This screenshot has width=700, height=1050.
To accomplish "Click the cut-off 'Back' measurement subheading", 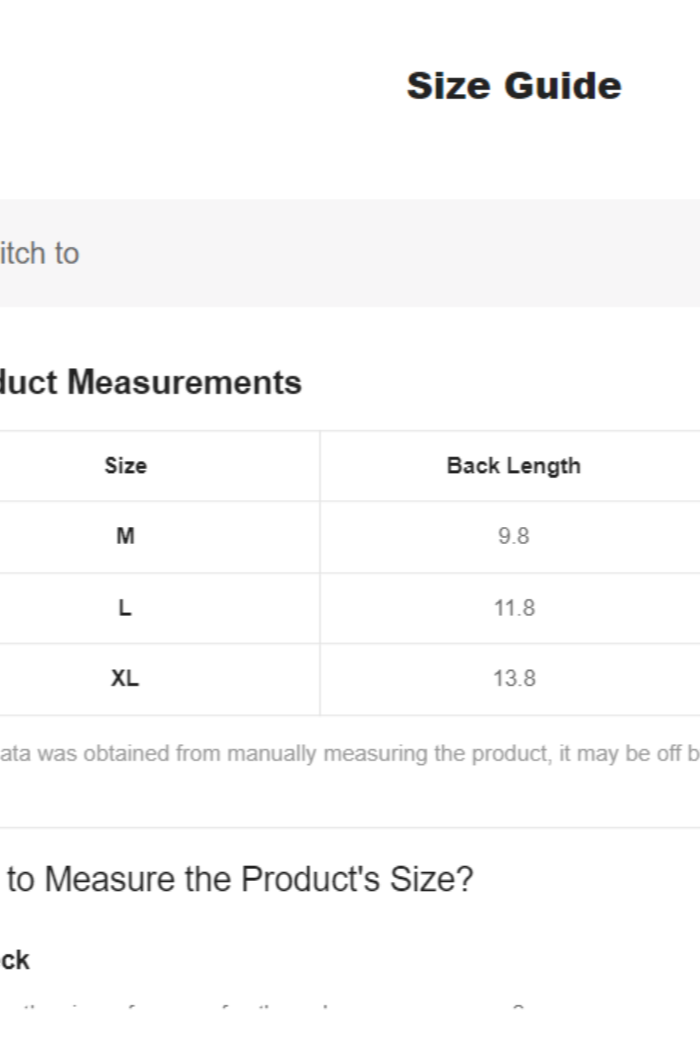I will [15, 960].
